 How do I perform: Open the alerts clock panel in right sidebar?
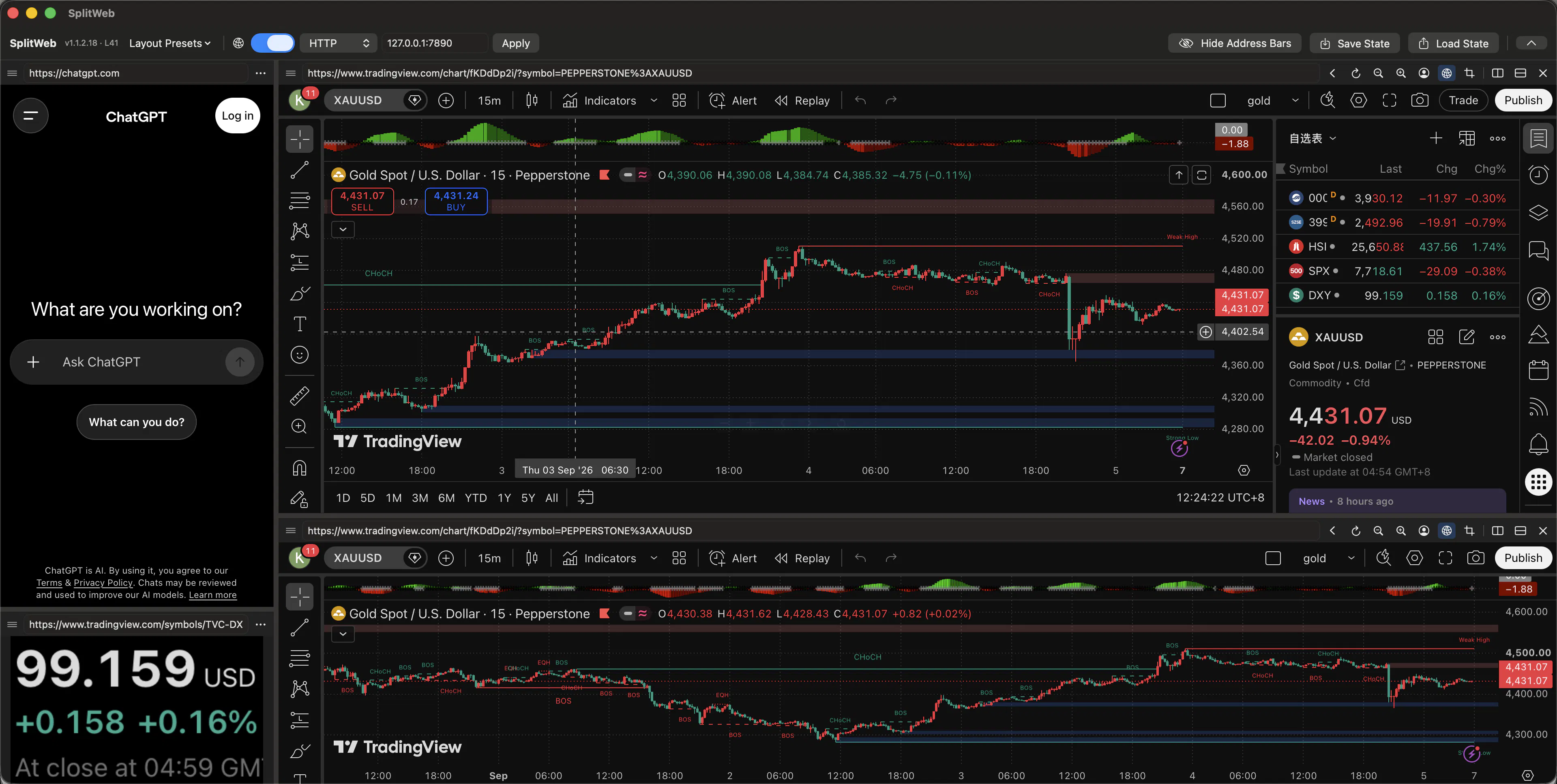[1538, 175]
